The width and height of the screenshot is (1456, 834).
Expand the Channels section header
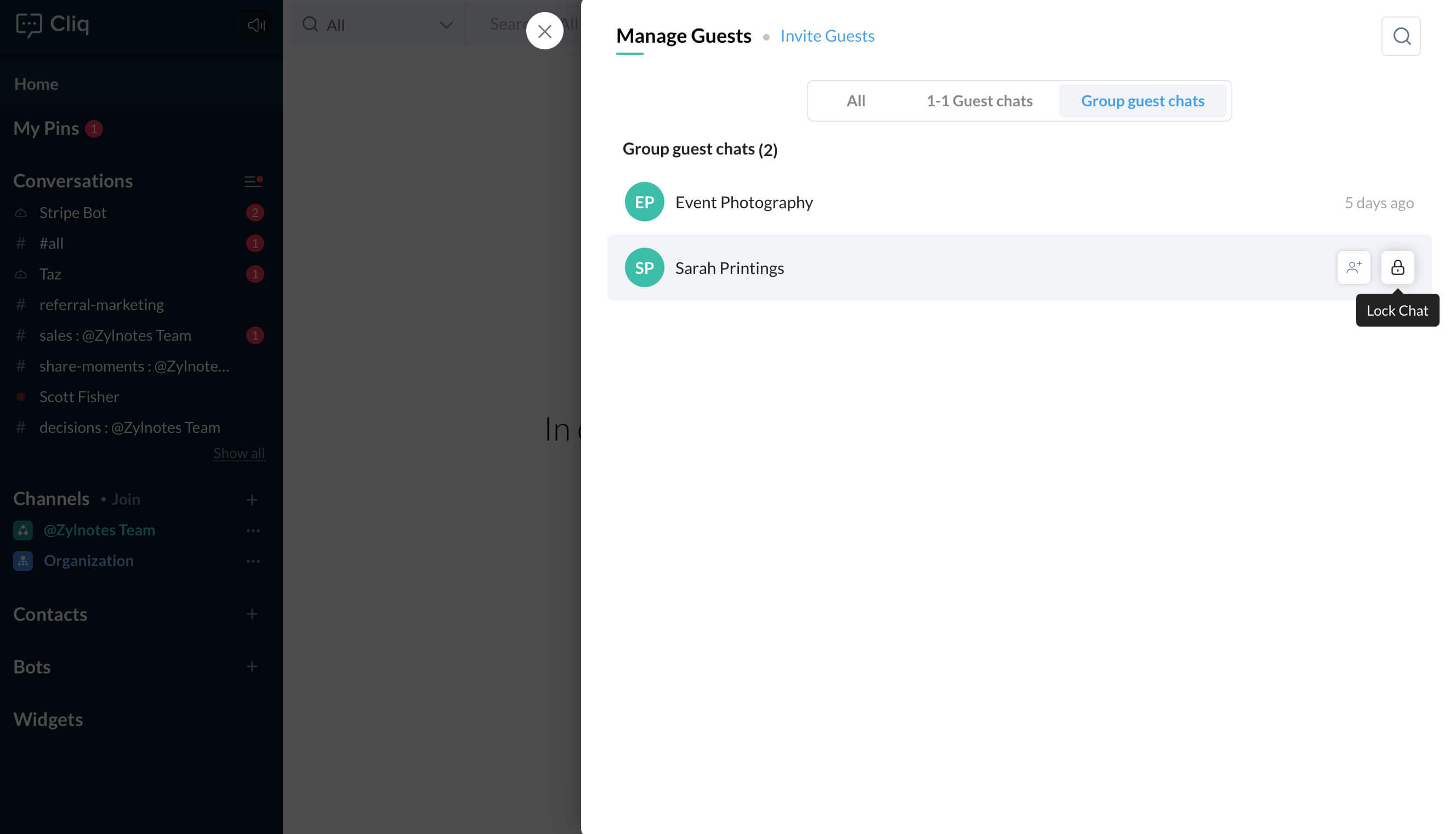[x=51, y=499]
